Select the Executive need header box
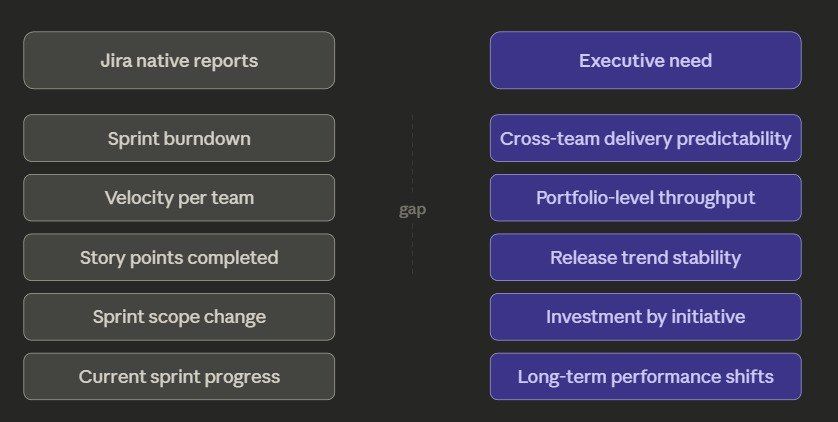The width and height of the screenshot is (838, 422). 646,60
